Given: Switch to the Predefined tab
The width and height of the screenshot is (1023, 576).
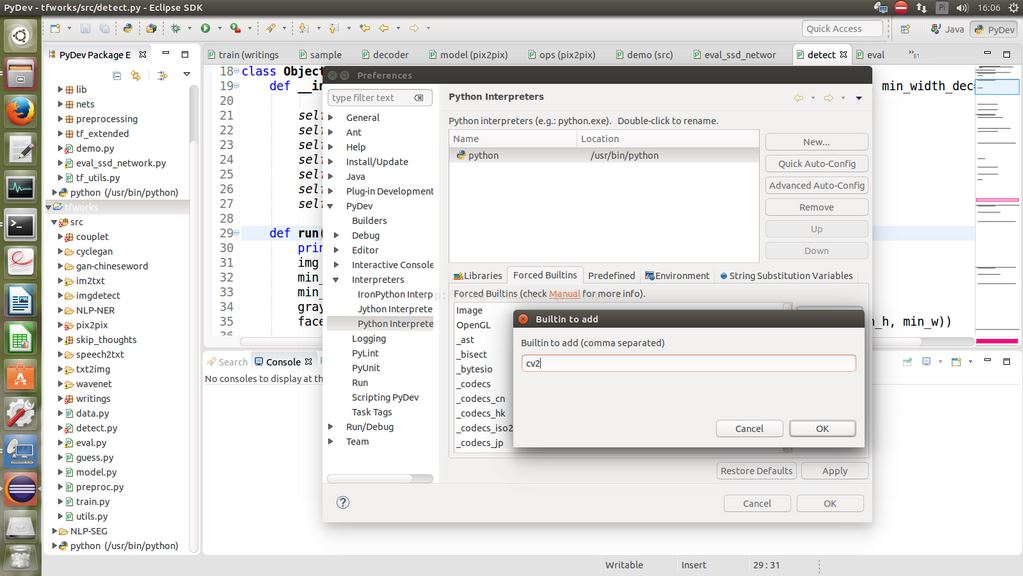Looking at the screenshot, I should 611,275.
